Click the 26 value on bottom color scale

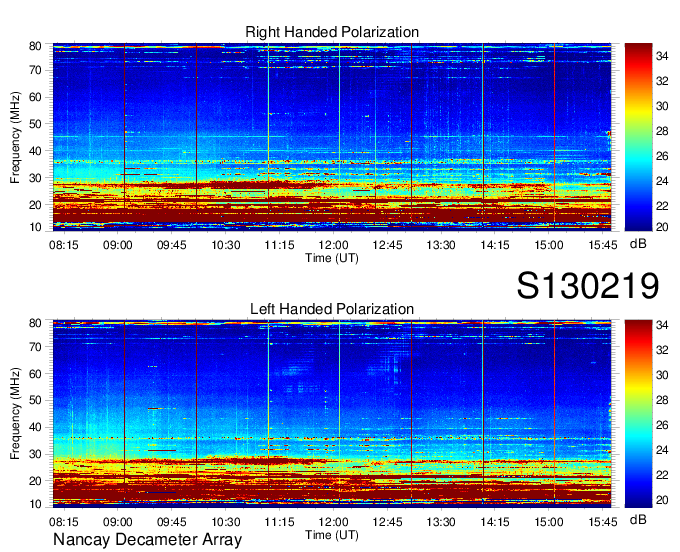[662, 425]
